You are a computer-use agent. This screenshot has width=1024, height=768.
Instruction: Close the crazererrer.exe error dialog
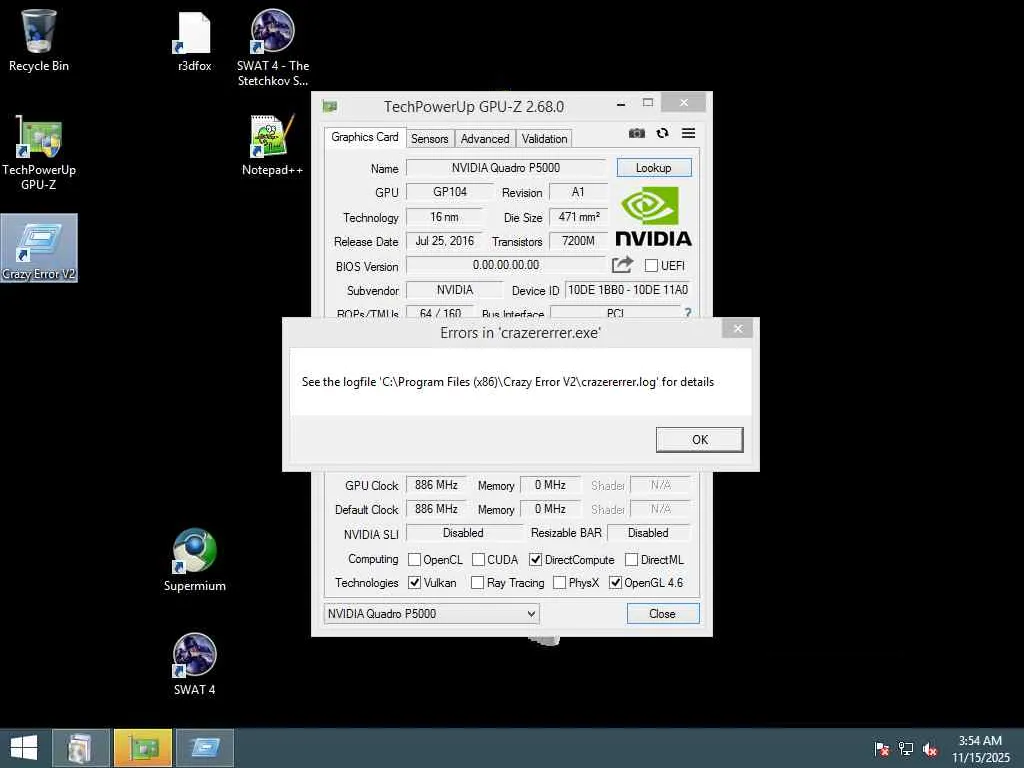coord(738,328)
